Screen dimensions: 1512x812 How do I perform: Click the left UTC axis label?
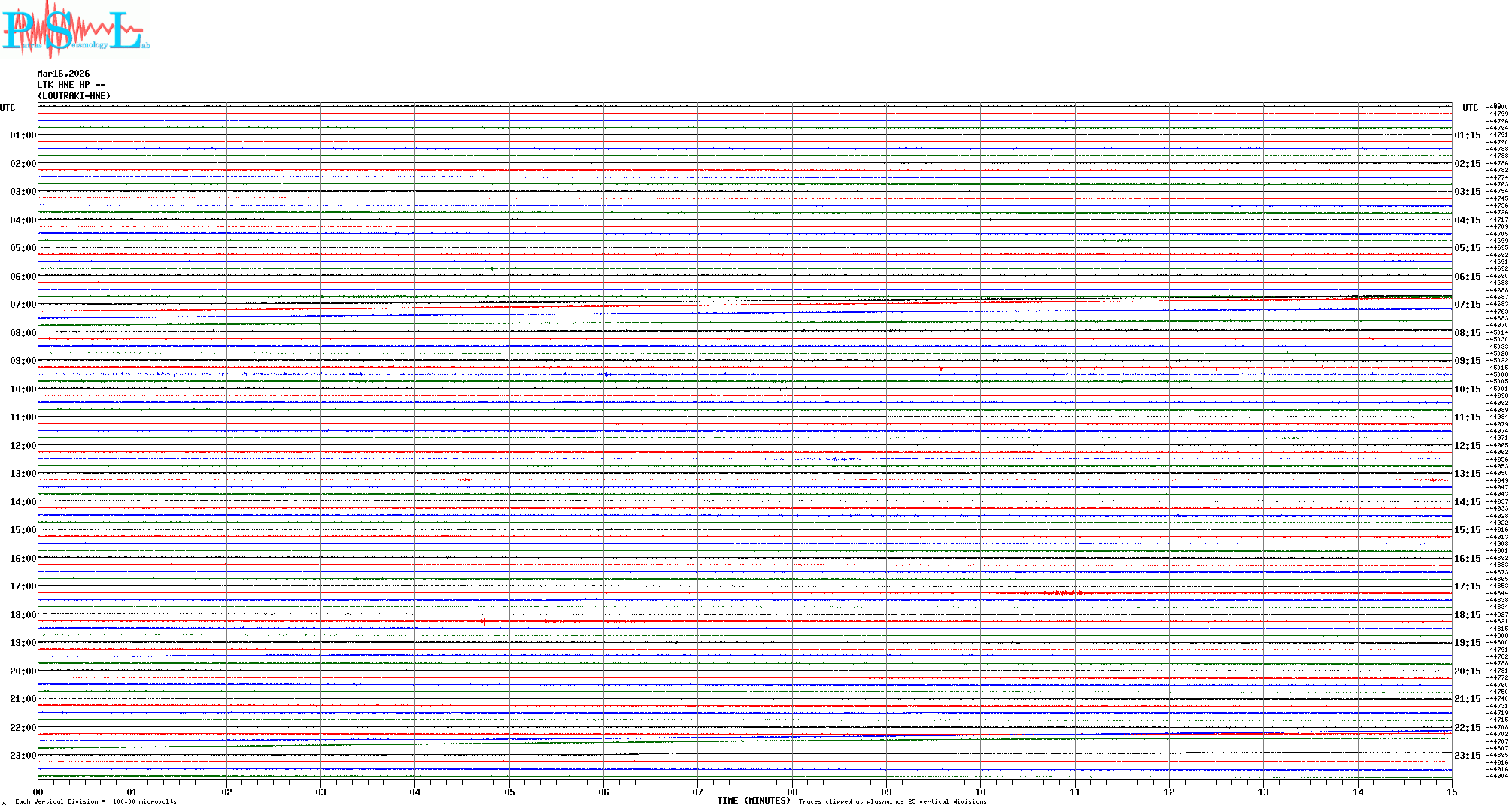coord(8,108)
